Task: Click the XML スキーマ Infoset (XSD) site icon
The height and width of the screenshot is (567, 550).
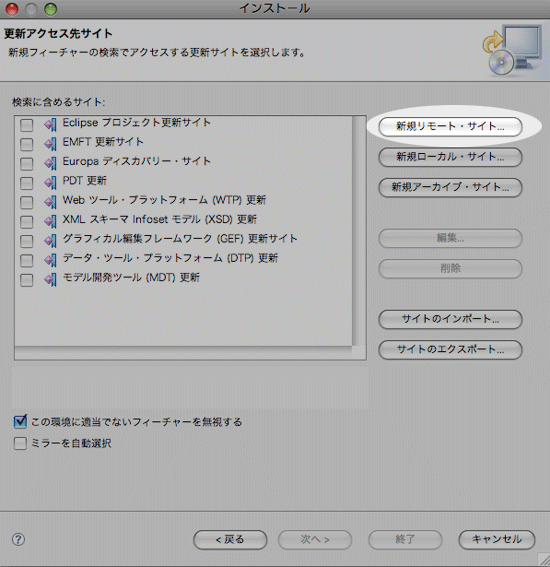Action: click(51, 221)
